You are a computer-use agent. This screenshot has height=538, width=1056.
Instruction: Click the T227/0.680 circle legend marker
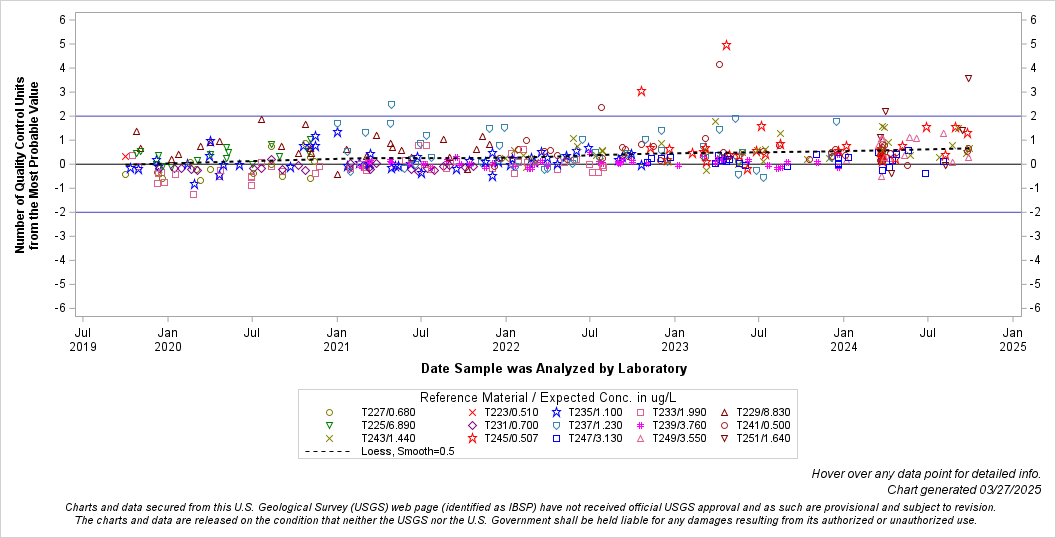point(329,412)
